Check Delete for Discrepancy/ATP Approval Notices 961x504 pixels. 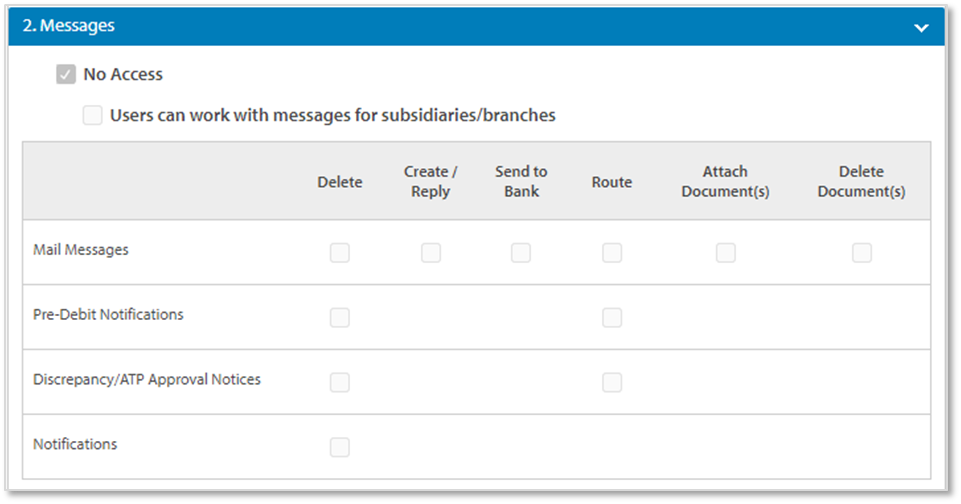pyautogui.click(x=340, y=382)
